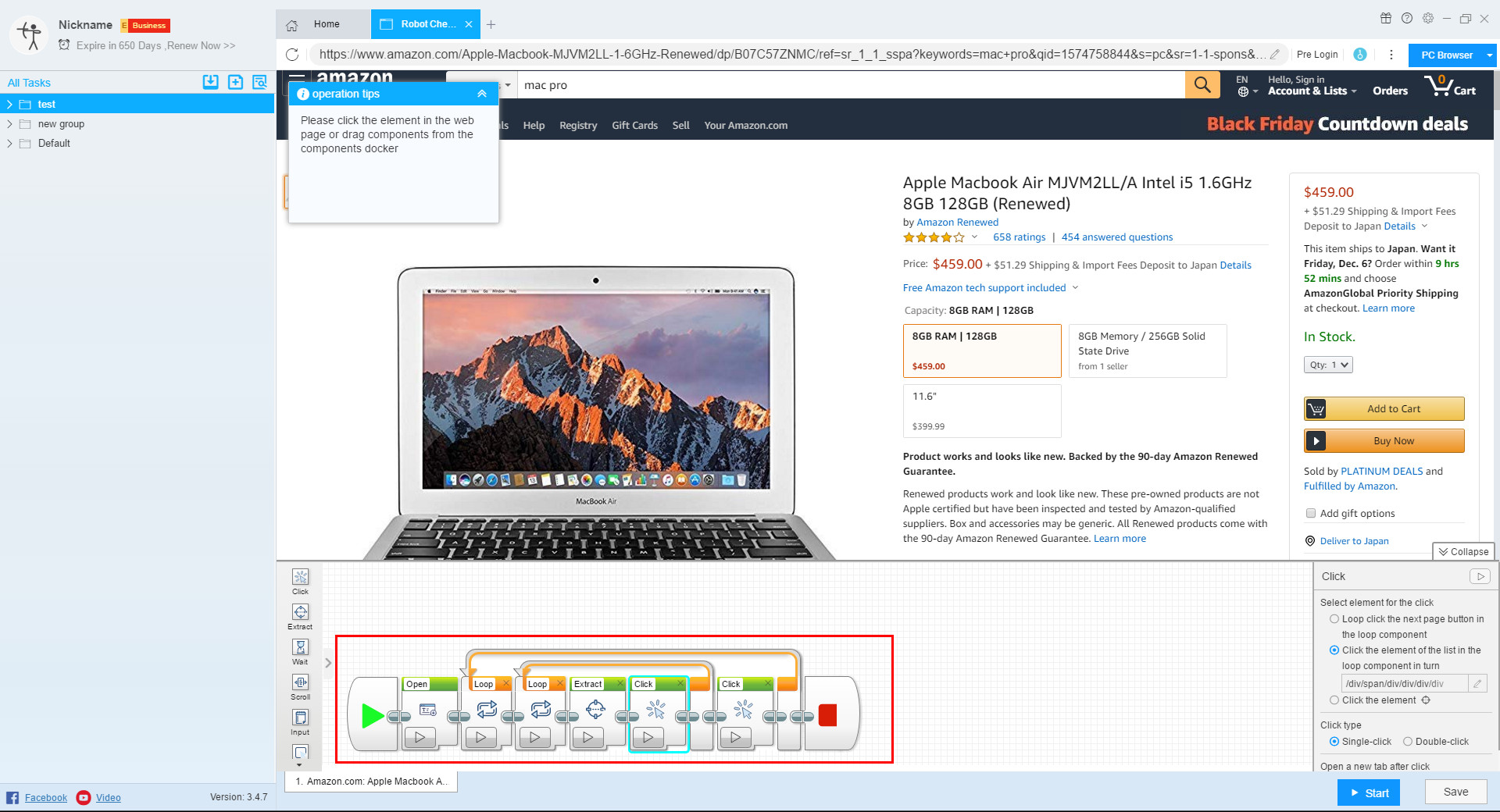Click the green workflow start arrow
Viewport: 1500px width, 812px height.
click(372, 715)
